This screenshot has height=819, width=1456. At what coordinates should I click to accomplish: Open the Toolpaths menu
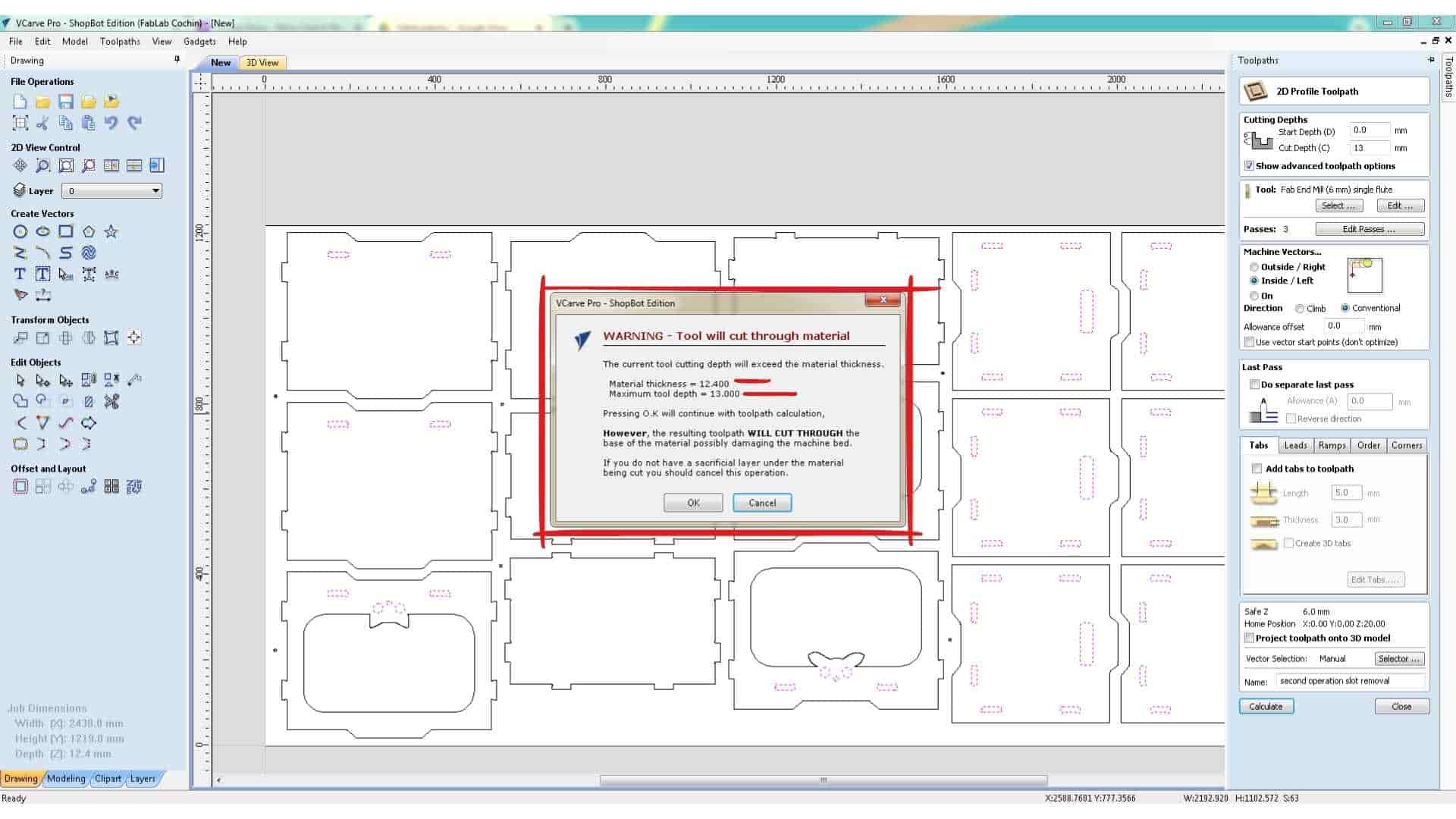pyautogui.click(x=120, y=42)
